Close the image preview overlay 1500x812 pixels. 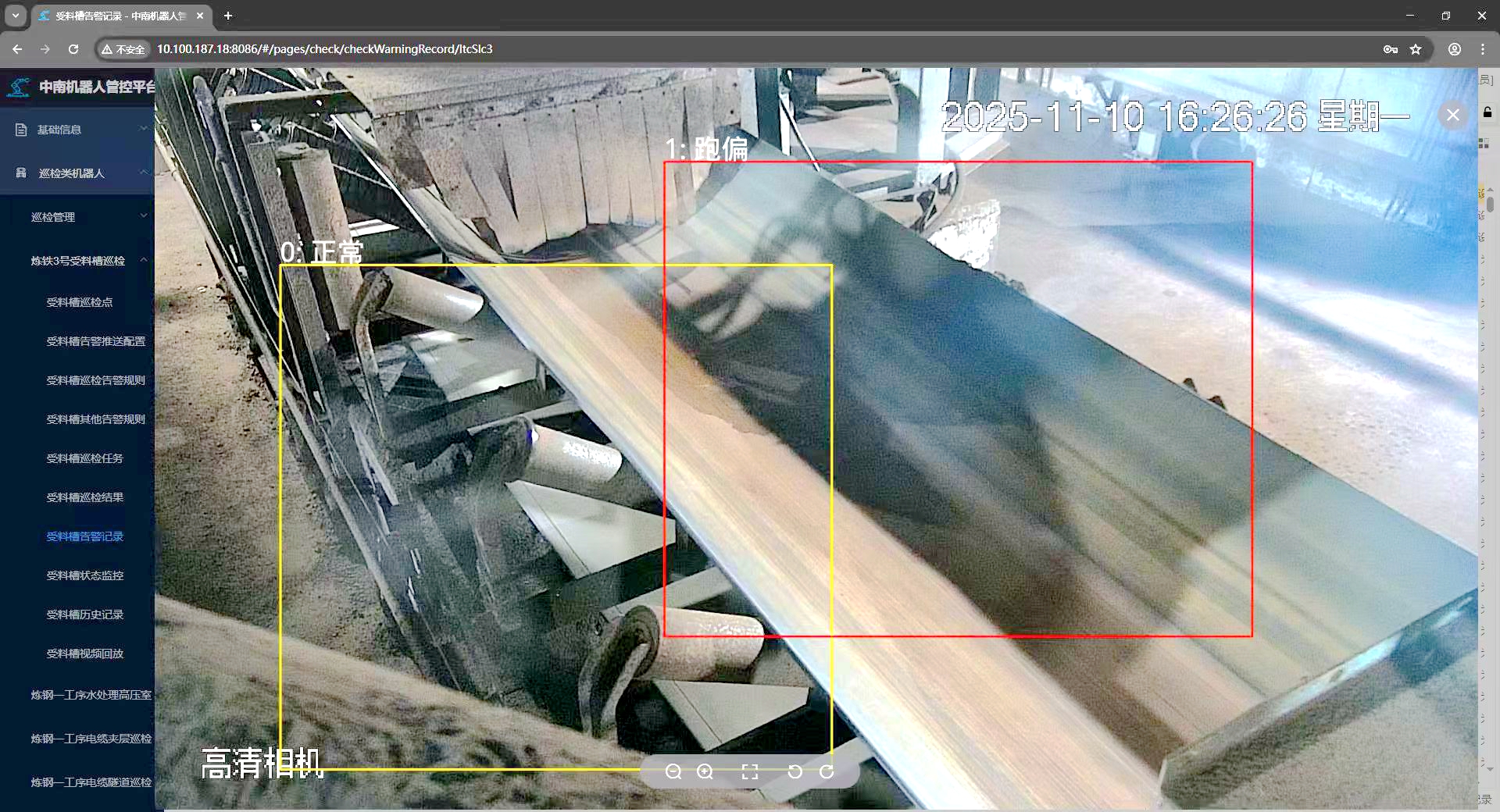(1452, 116)
